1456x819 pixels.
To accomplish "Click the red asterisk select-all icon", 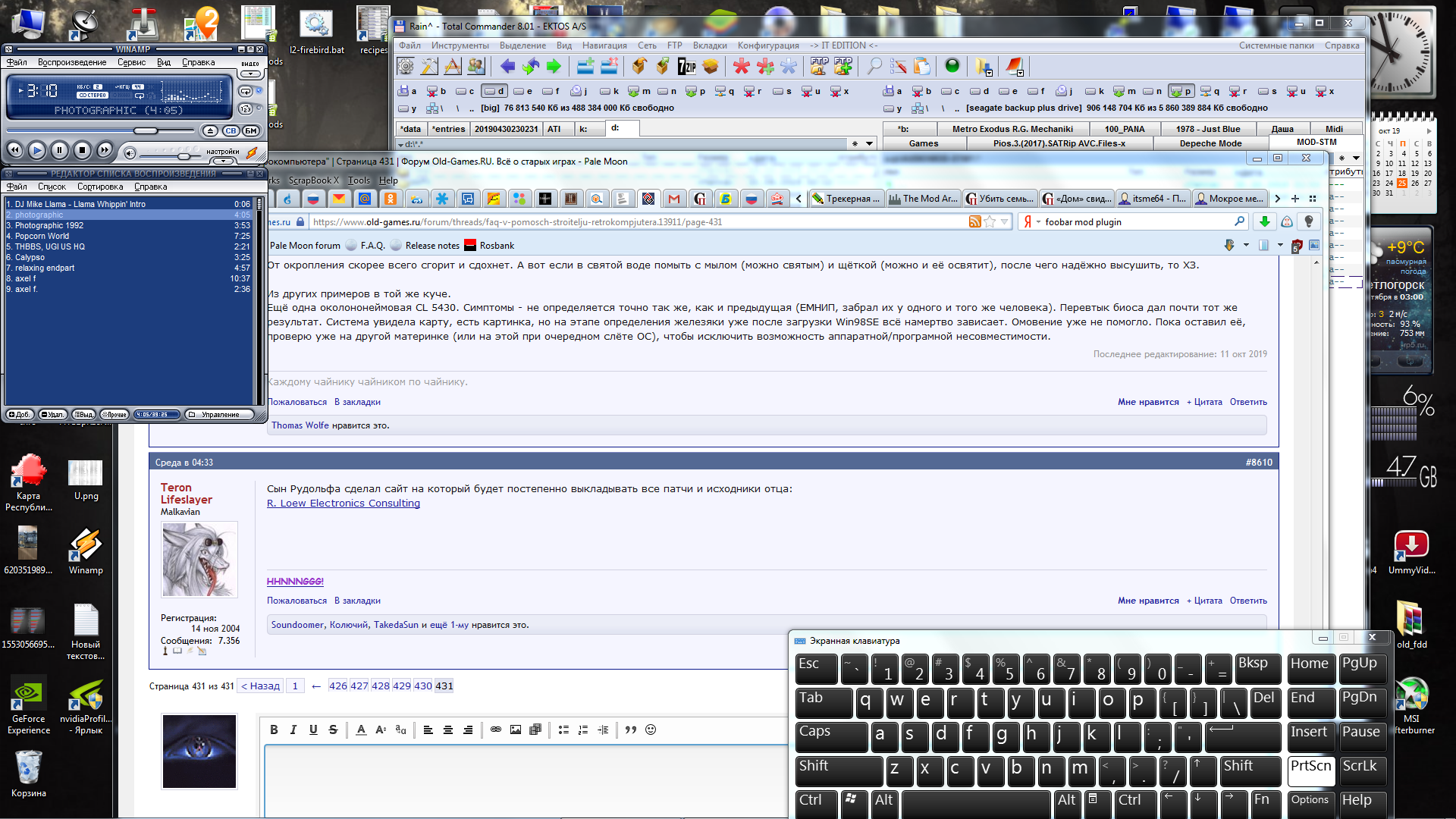I will pyautogui.click(x=741, y=67).
